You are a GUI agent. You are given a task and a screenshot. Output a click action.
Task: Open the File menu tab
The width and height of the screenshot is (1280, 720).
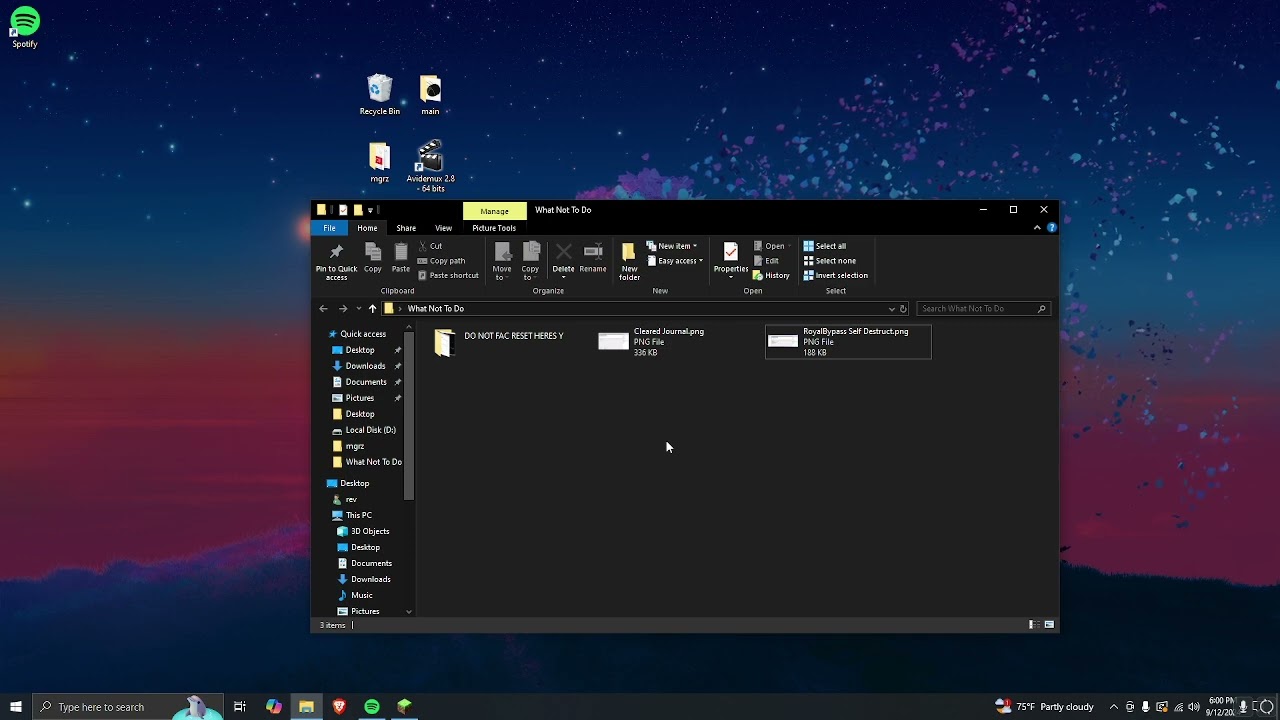329,228
